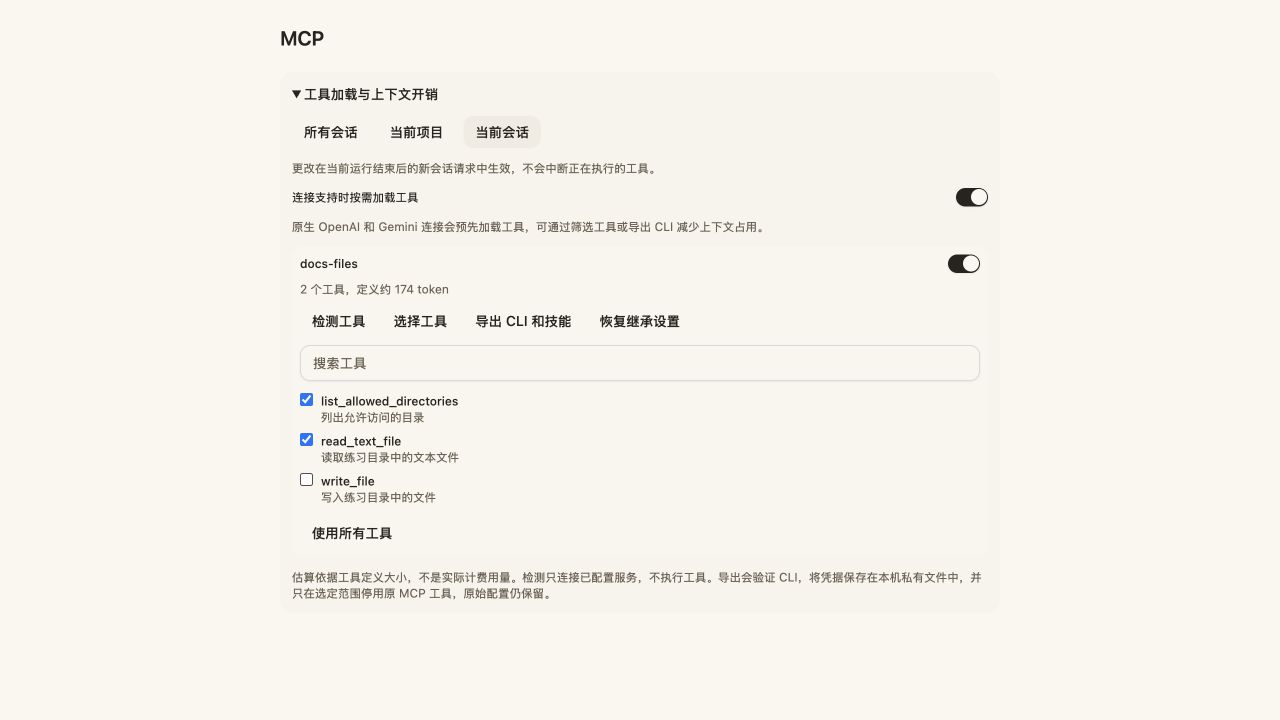Click the read_text_file tool name

[x=361, y=441]
